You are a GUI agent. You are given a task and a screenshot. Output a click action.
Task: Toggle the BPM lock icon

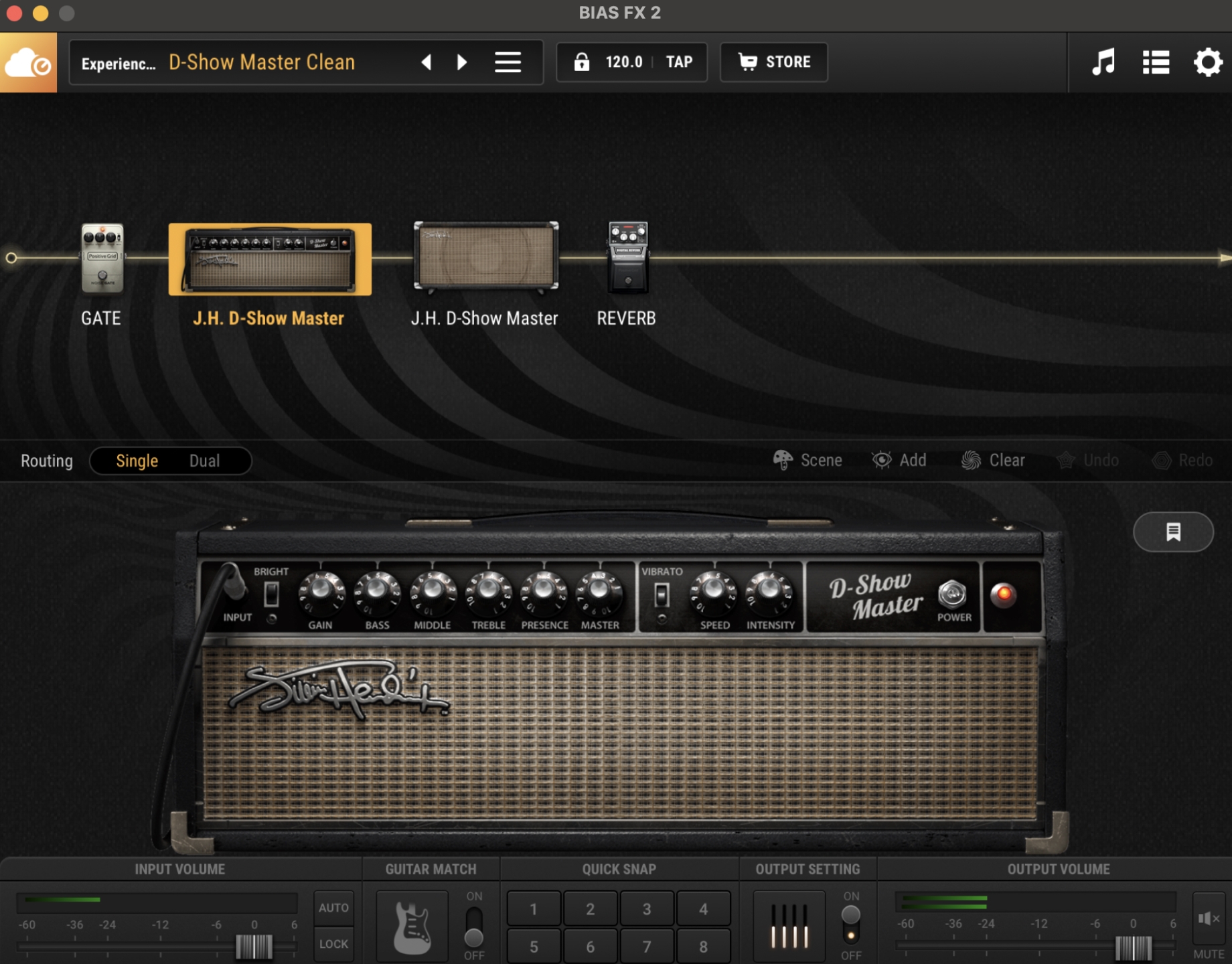(x=581, y=62)
